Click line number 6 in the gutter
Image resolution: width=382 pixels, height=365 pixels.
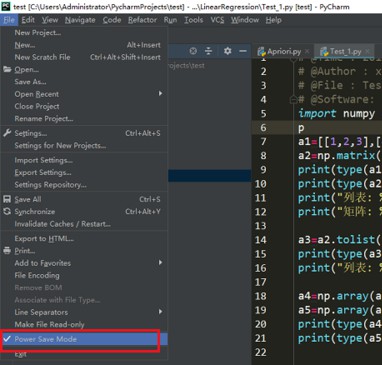click(x=263, y=128)
